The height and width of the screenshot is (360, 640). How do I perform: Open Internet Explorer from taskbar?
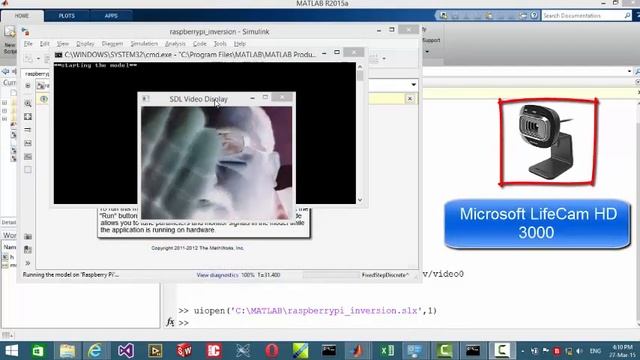click(x=96, y=351)
